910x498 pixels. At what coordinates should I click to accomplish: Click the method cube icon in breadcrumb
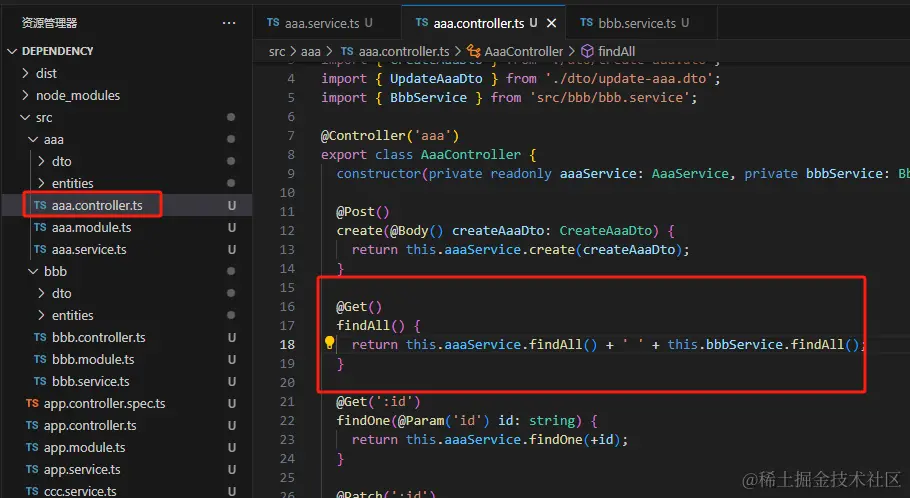[x=587, y=52]
